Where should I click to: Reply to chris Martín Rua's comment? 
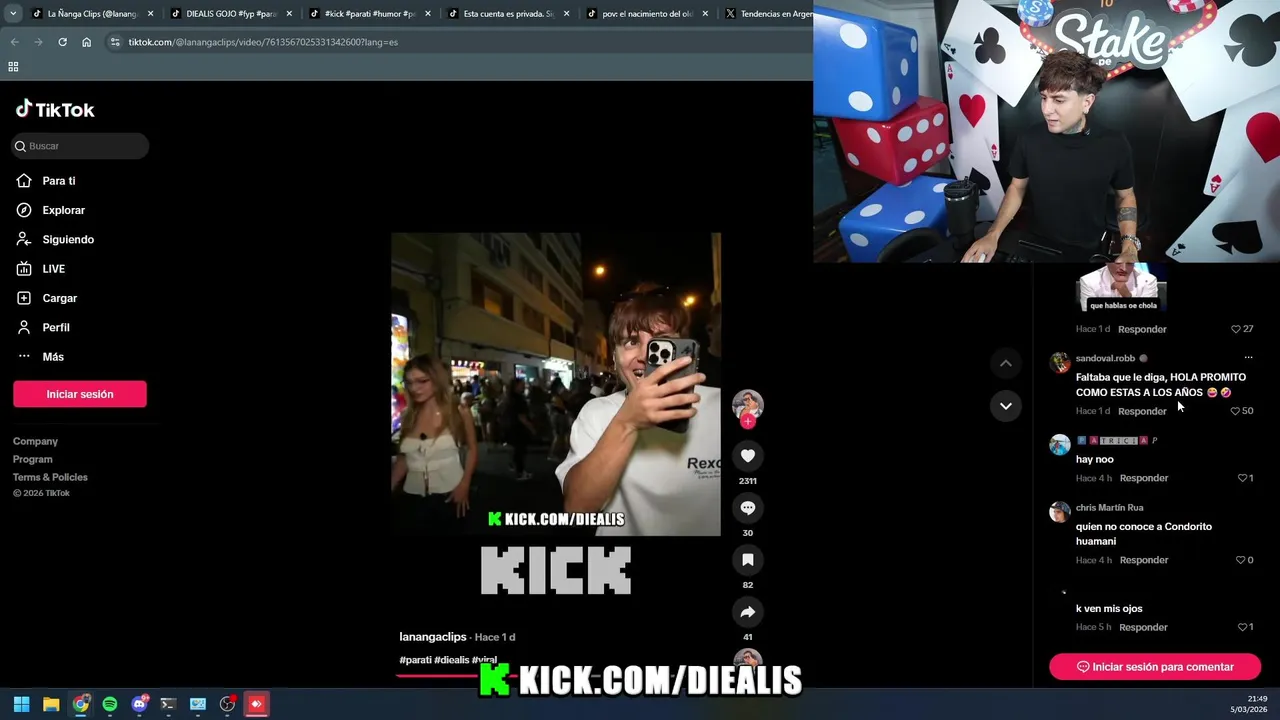coord(1144,560)
